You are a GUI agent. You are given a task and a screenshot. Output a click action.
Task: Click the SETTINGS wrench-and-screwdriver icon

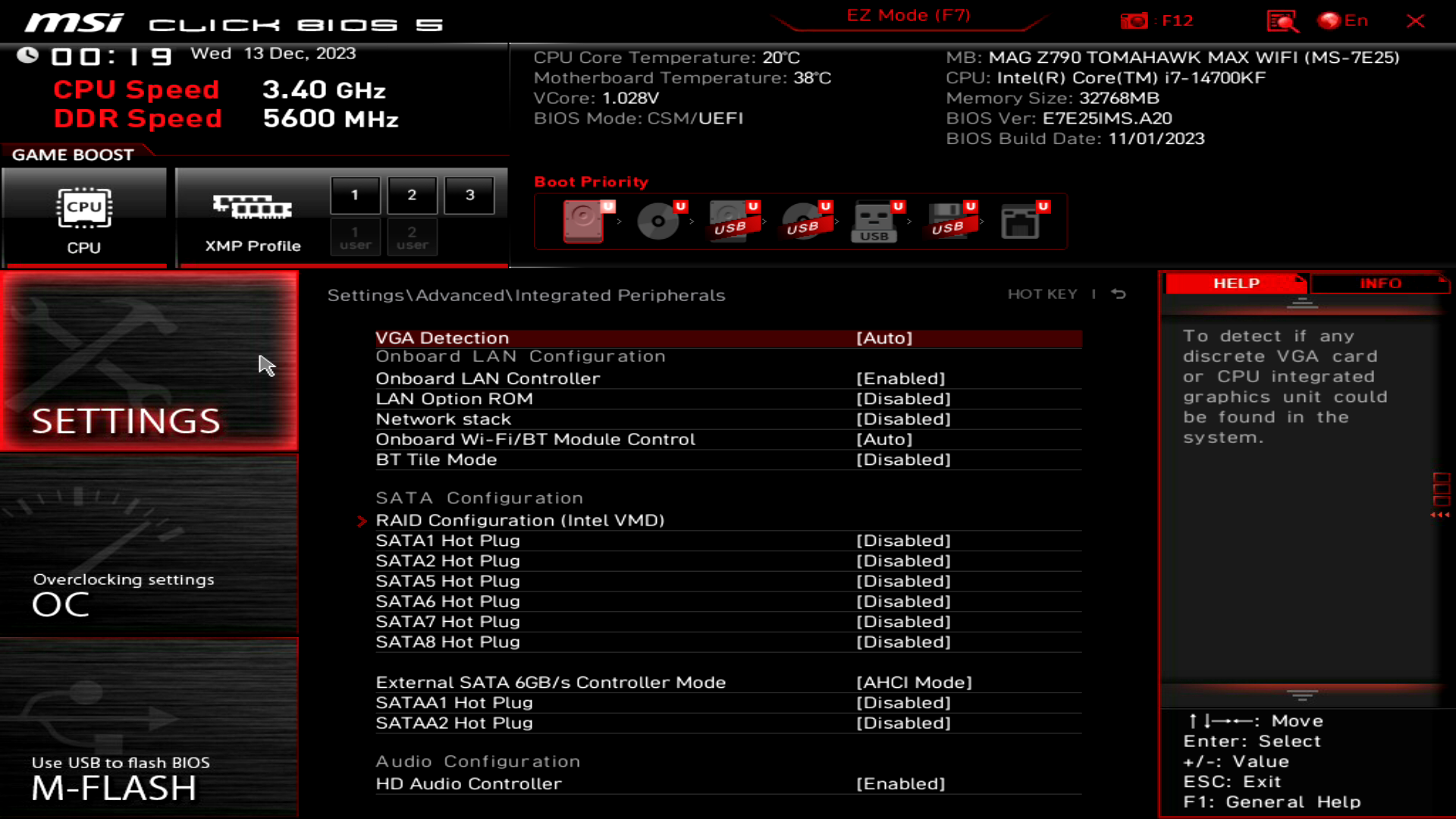click(149, 362)
